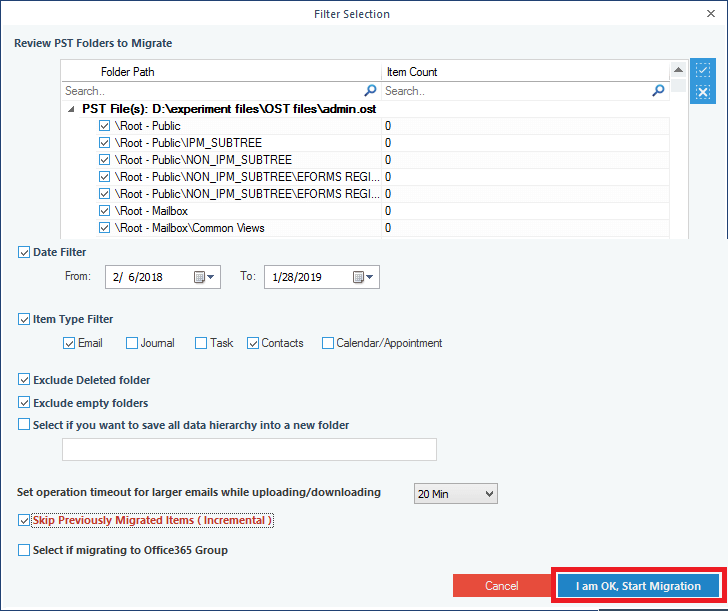Close the Filter Selection dialog

pos(711,14)
